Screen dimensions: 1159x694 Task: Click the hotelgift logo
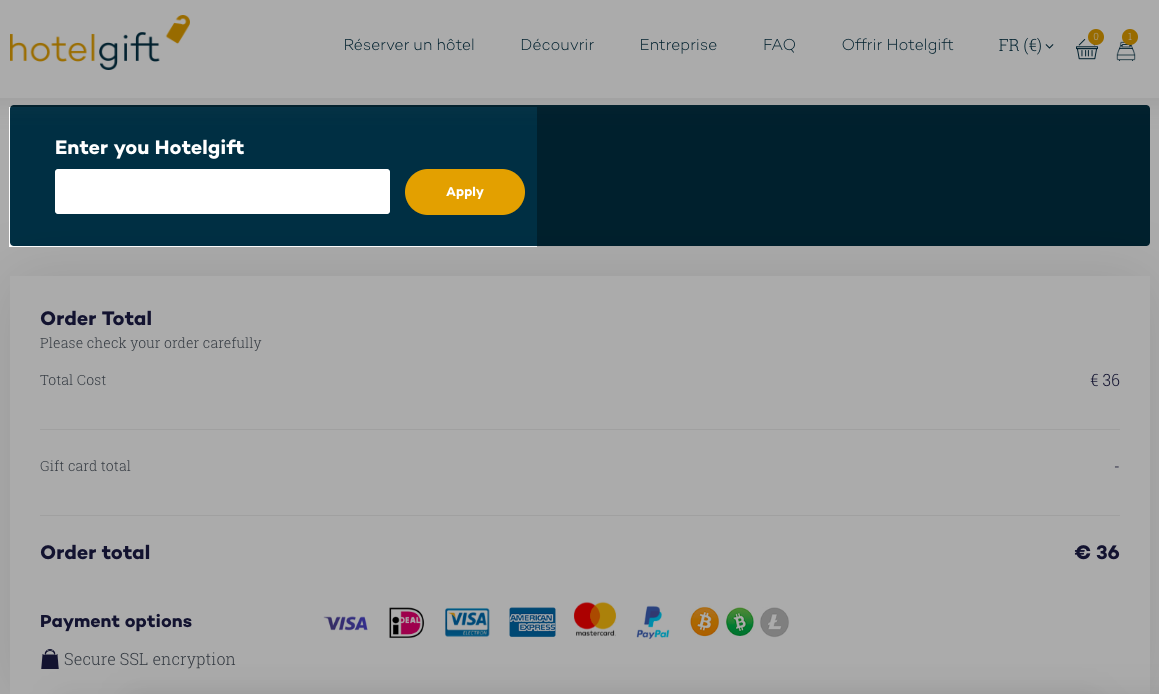tap(100, 43)
